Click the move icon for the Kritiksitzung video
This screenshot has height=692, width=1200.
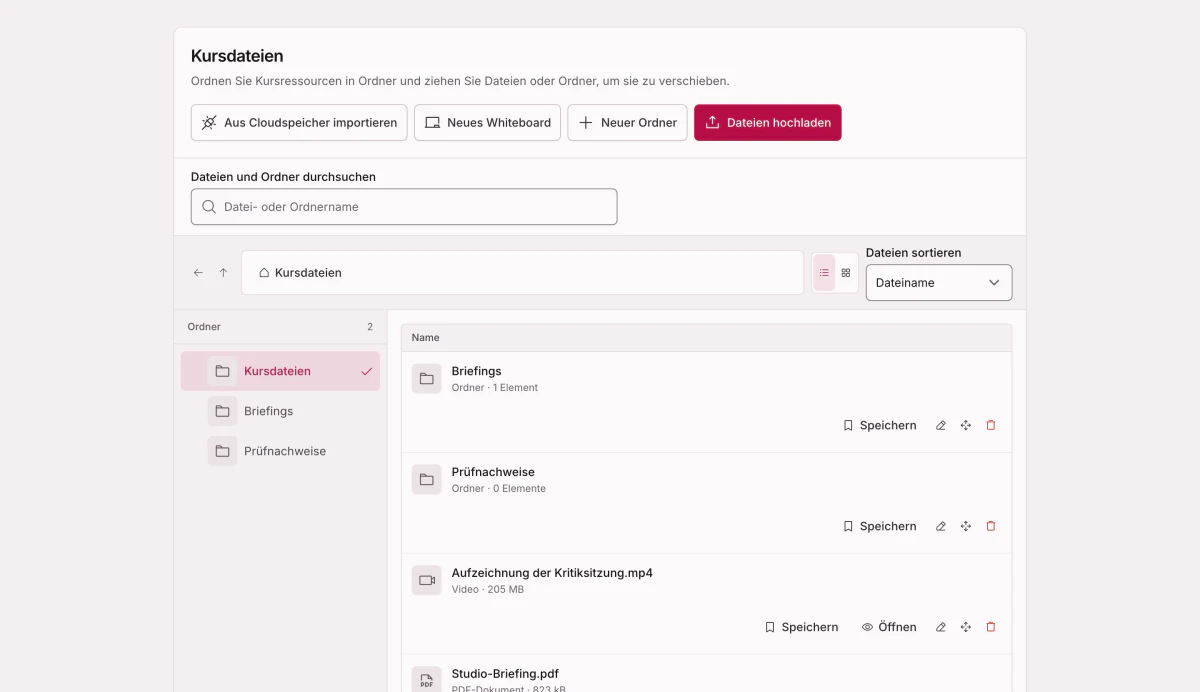pos(966,628)
